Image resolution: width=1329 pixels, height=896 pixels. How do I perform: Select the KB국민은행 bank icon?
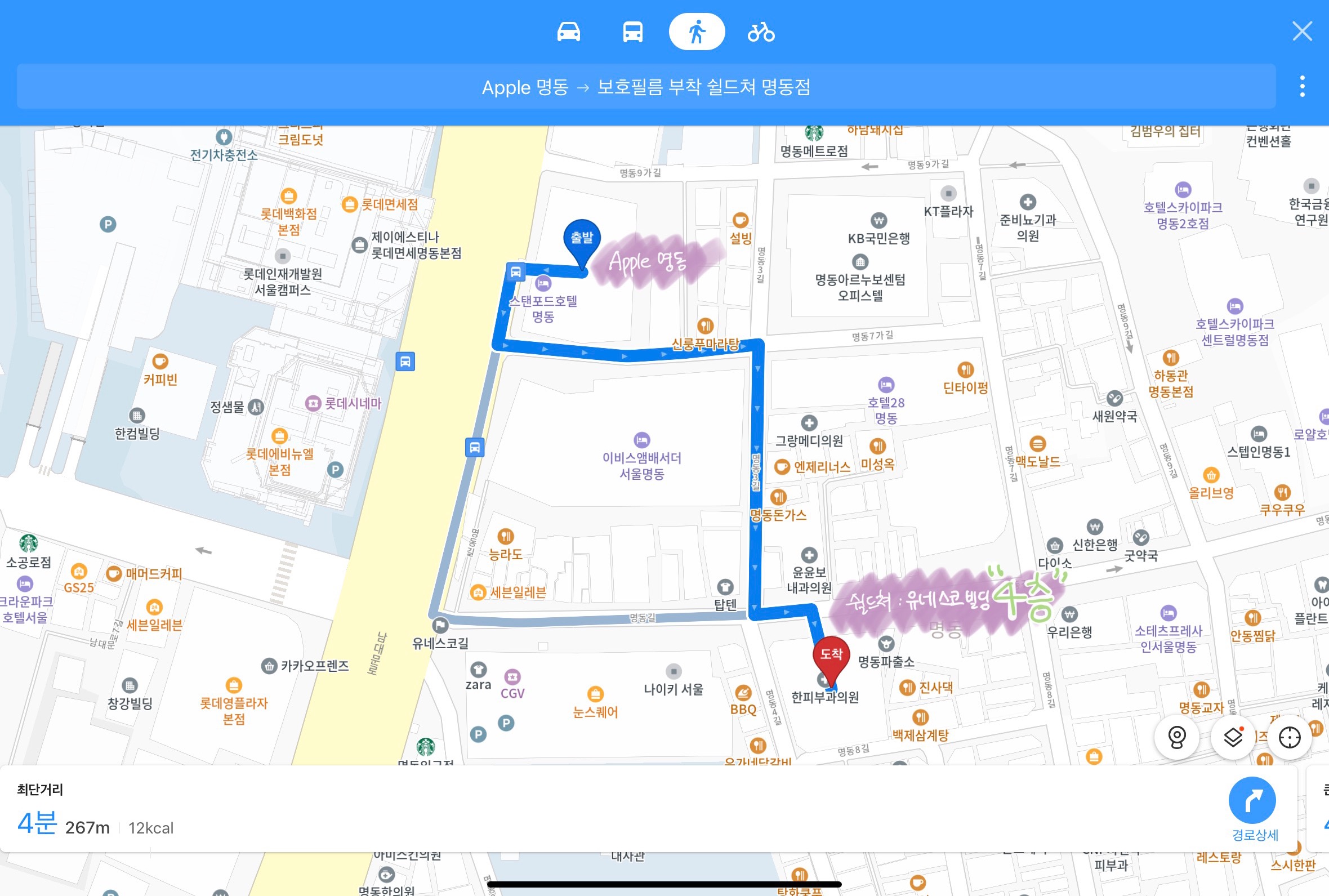(x=878, y=220)
